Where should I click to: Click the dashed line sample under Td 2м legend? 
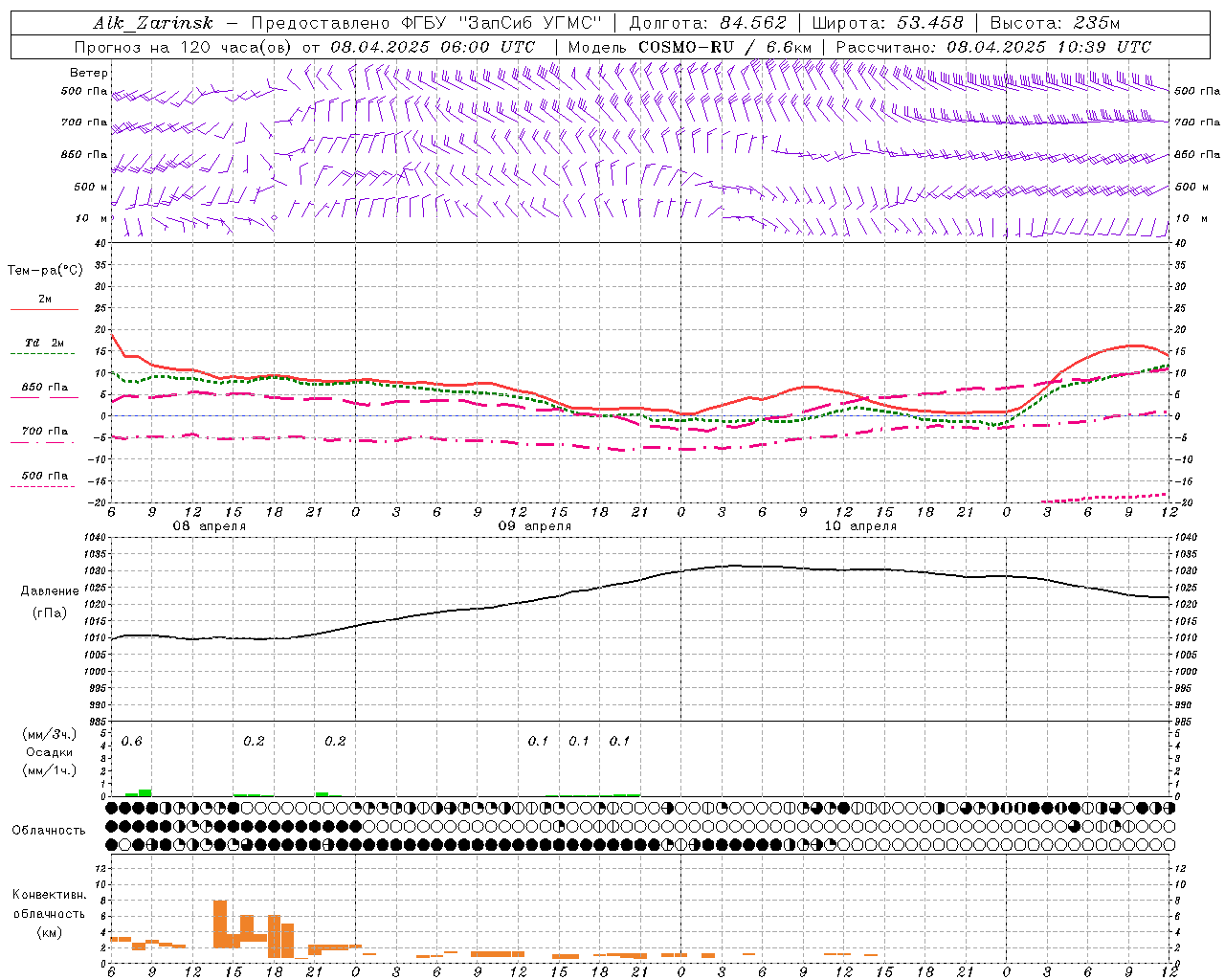[42, 354]
